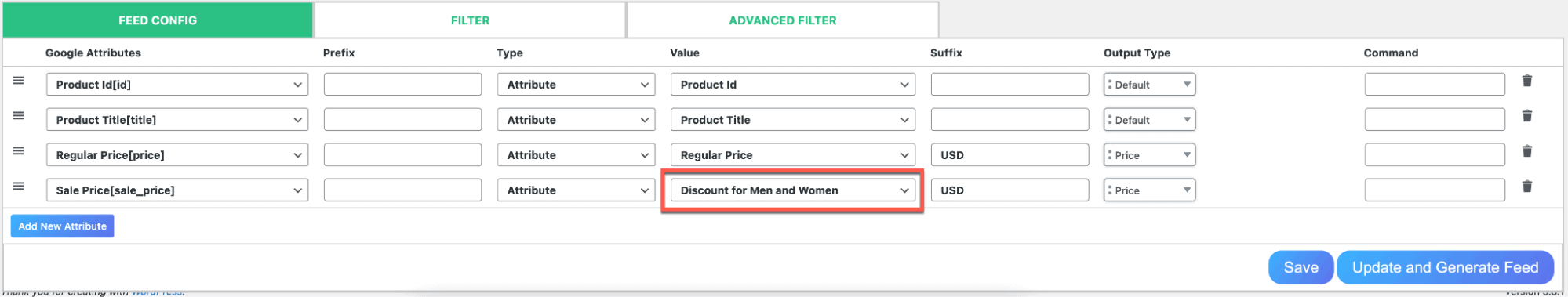This screenshot has height=297, width=1568.
Task: Grab the Product Id row drag handle
Action: pos(19,81)
